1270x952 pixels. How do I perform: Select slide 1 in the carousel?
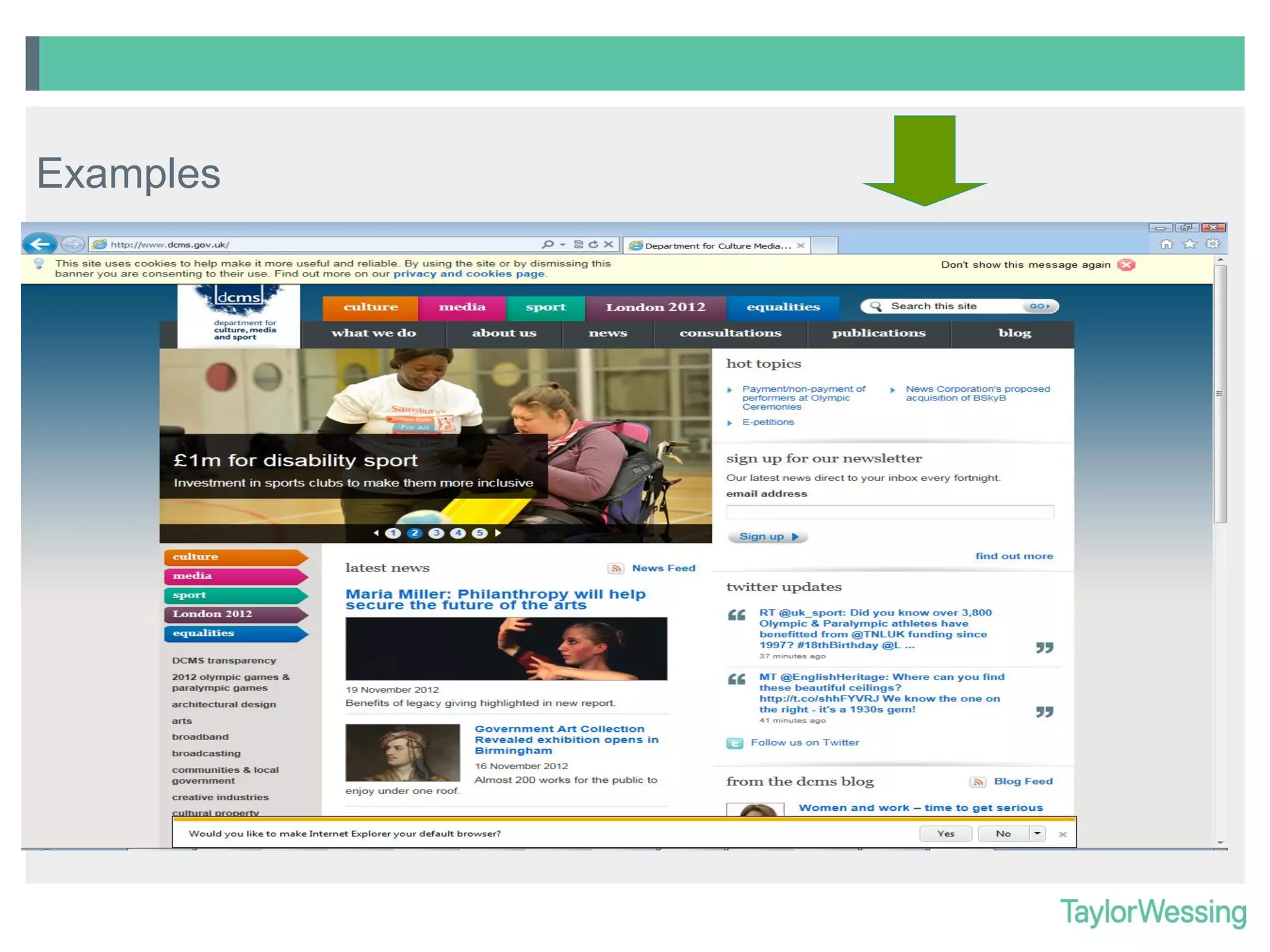click(x=393, y=533)
